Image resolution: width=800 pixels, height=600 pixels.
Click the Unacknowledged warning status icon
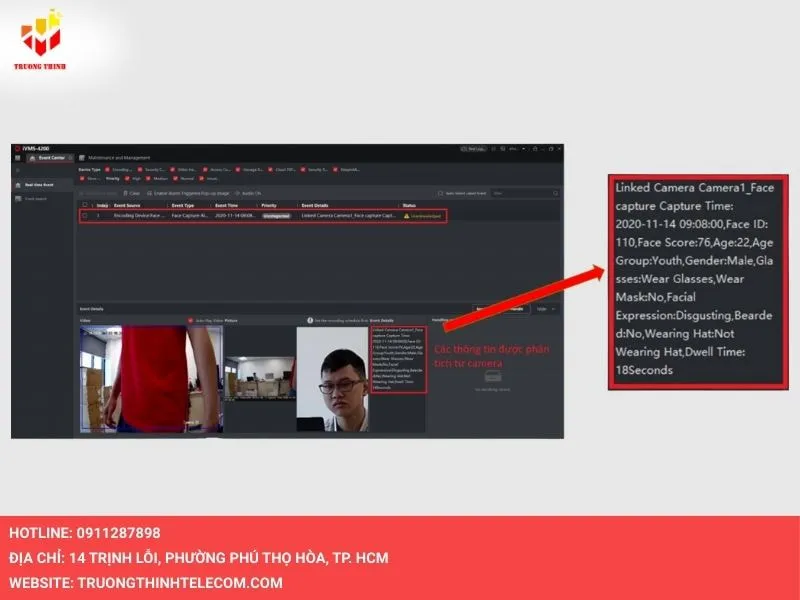coord(407,215)
